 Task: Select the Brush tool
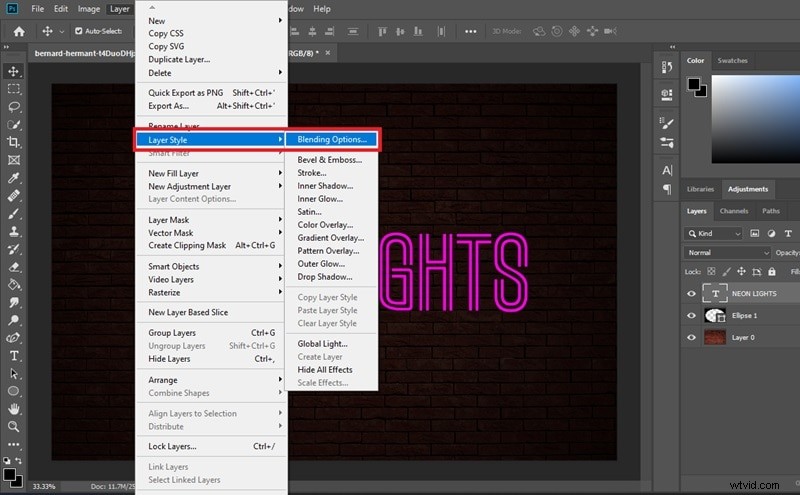pyautogui.click(x=14, y=213)
